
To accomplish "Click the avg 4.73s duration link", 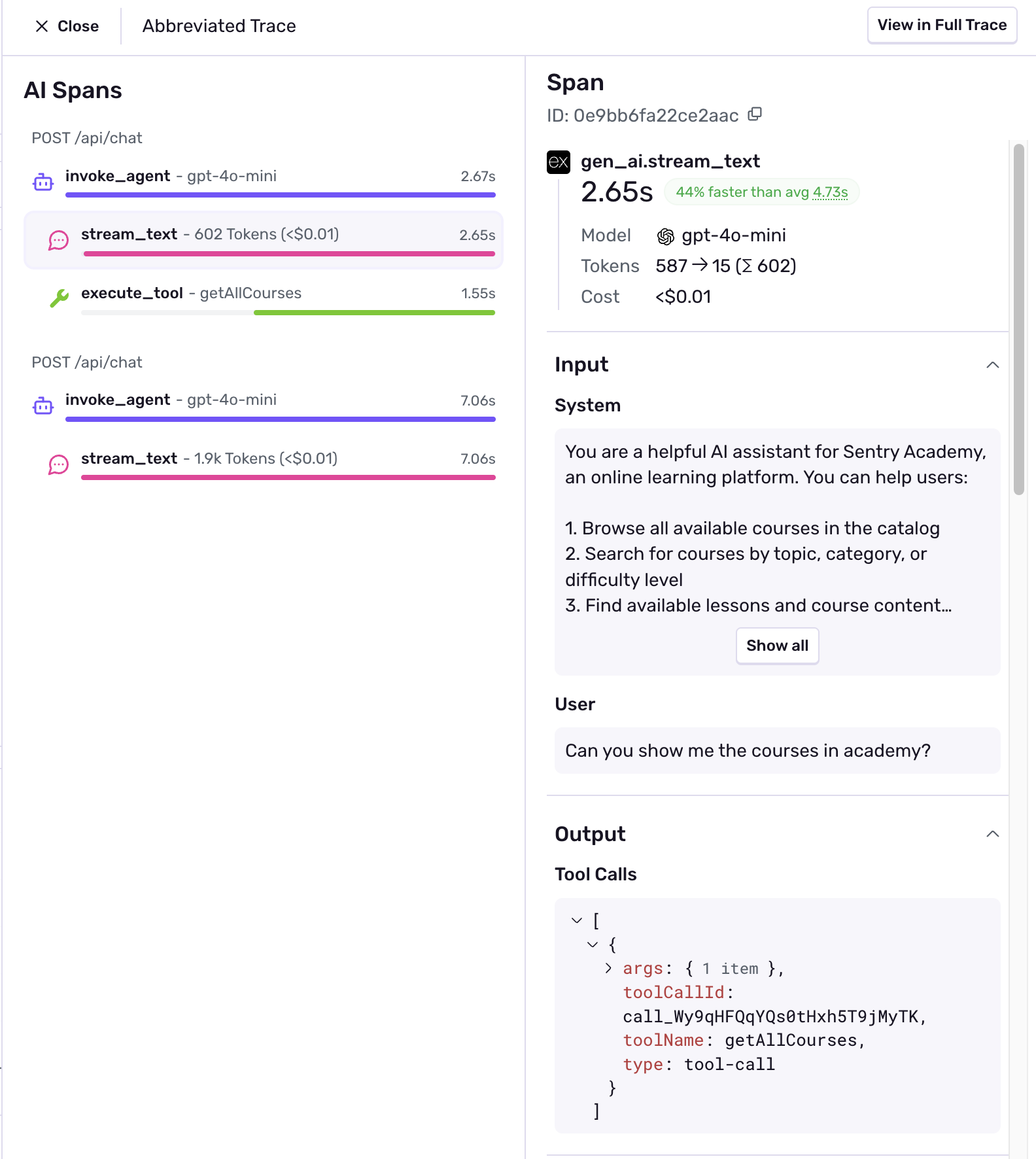I will pos(830,192).
